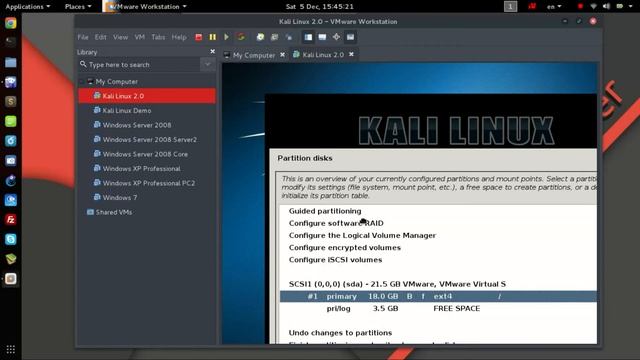Open the Edit menu
The width and height of the screenshot is (640, 360).
tap(100, 37)
